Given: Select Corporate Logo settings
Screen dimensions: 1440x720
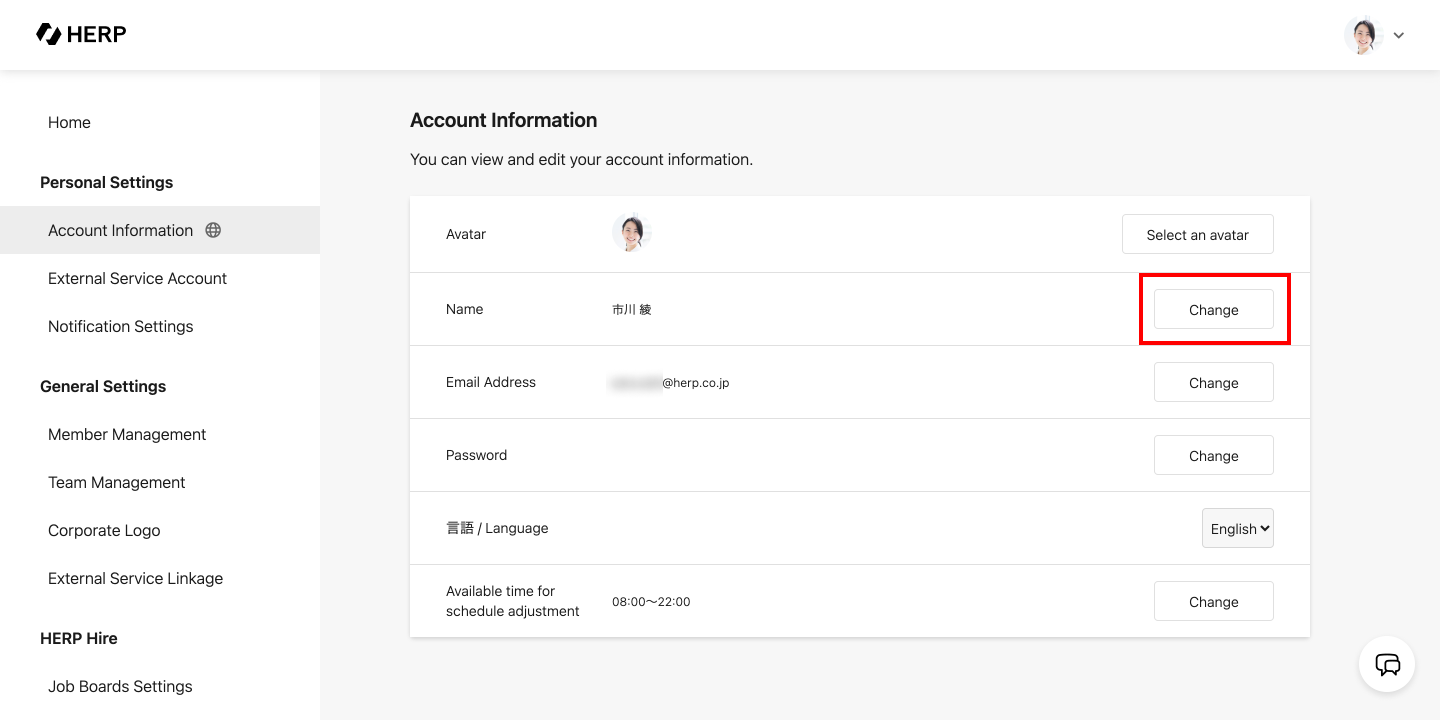Looking at the screenshot, I should click(104, 530).
